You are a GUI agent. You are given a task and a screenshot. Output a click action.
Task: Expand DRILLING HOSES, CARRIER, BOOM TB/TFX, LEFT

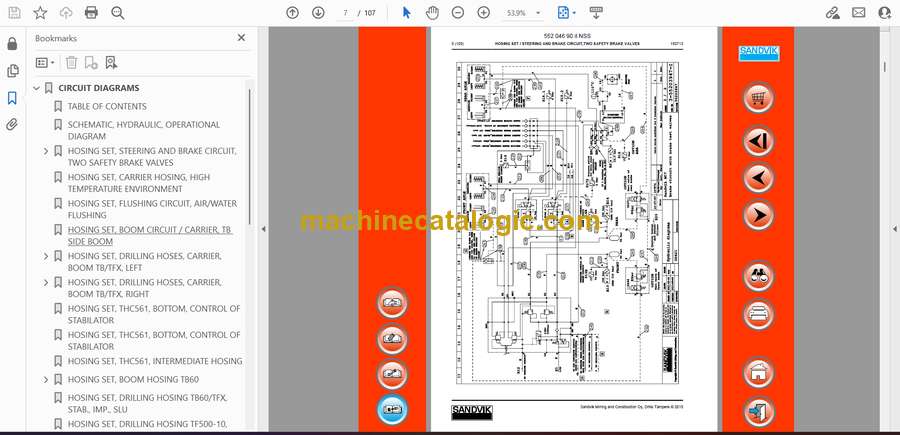[x=46, y=256]
